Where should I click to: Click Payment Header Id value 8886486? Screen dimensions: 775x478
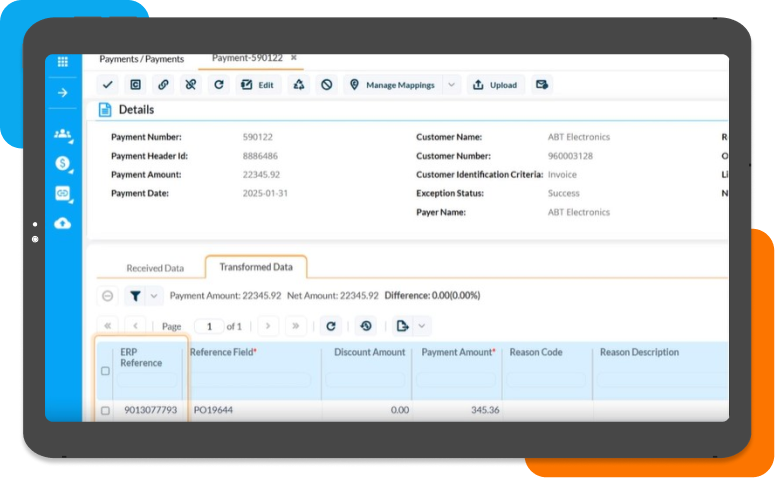[x=260, y=156]
